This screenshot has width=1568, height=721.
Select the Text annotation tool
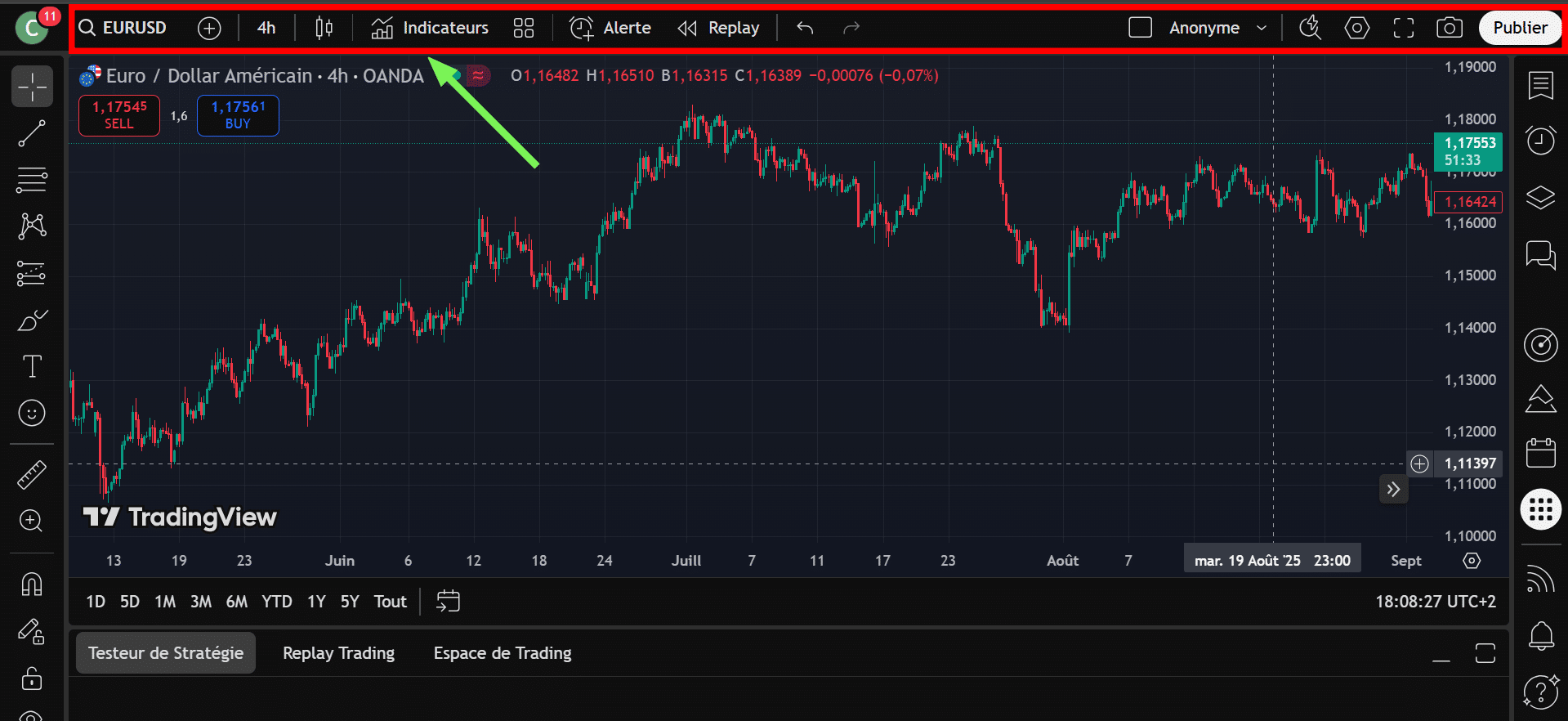pos(32,366)
